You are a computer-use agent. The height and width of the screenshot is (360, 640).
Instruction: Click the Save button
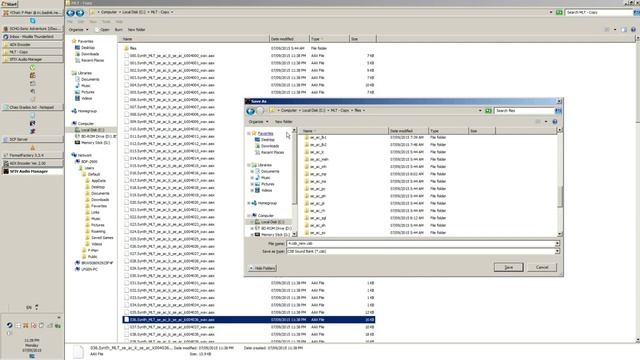pyautogui.click(x=508, y=267)
